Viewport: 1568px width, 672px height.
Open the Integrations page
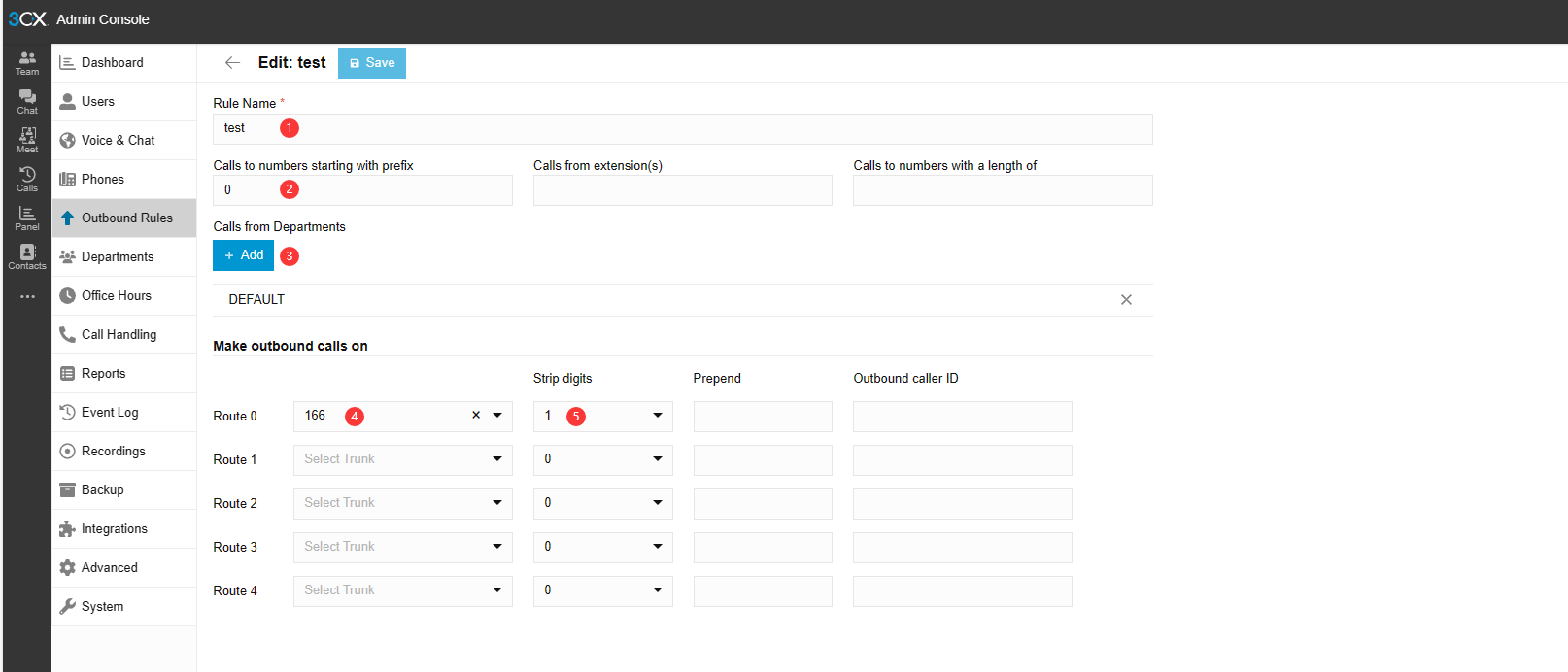tap(124, 529)
